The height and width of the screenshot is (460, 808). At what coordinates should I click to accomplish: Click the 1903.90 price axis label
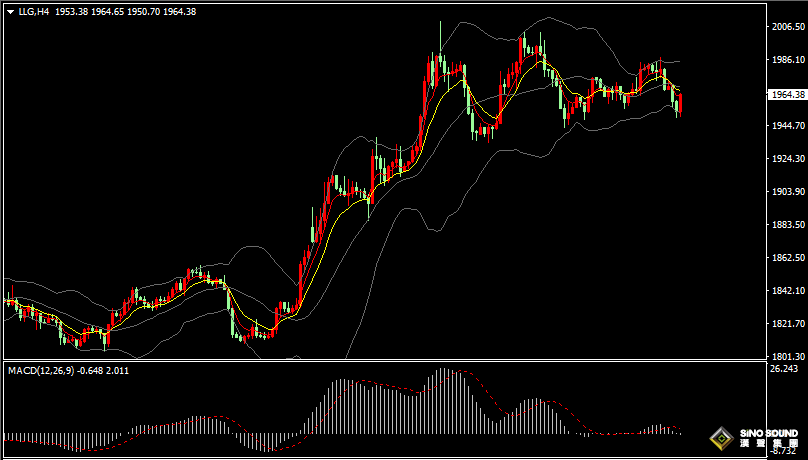(x=786, y=192)
